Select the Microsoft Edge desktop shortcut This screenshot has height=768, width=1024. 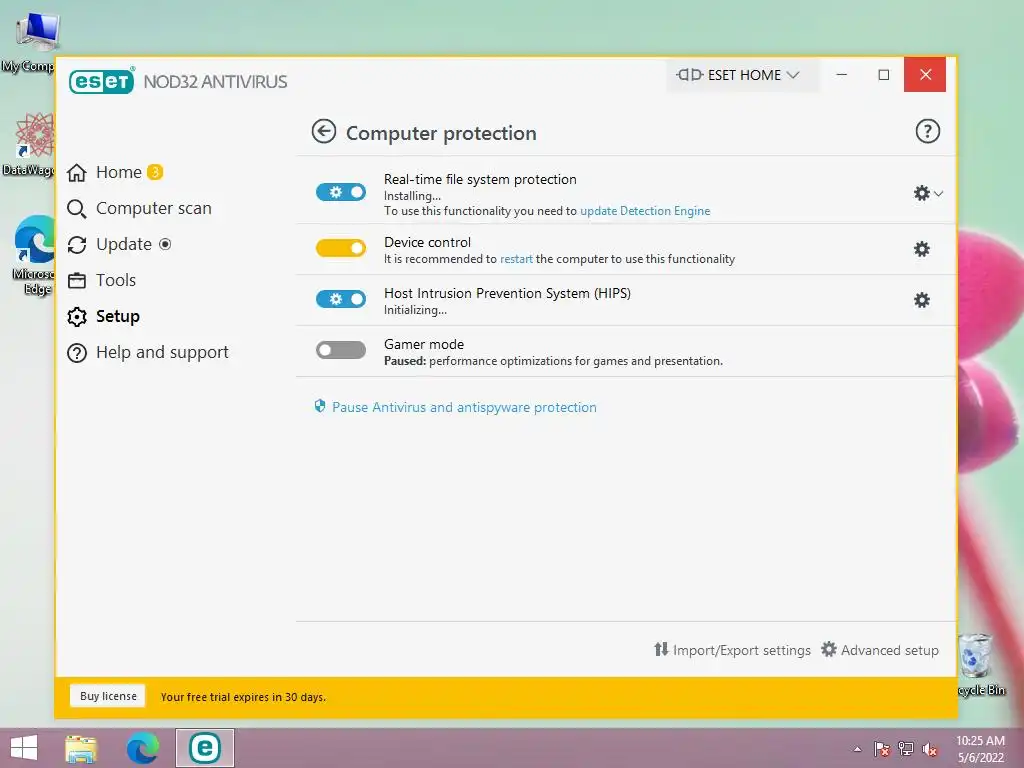(x=34, y=256)
